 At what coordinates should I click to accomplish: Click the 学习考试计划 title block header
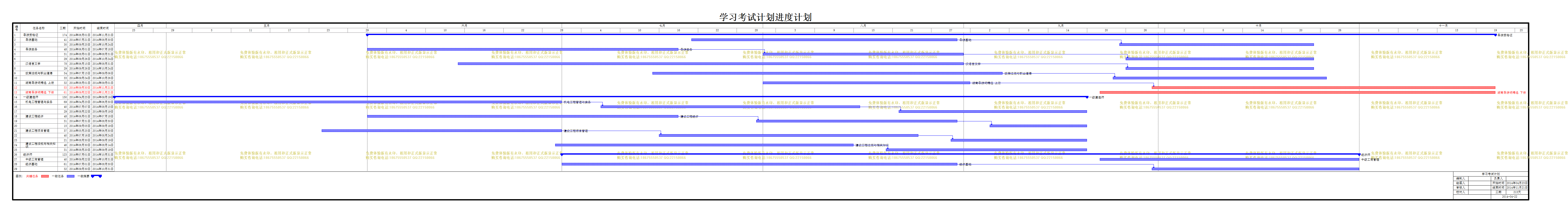[x=1491, y=174]
